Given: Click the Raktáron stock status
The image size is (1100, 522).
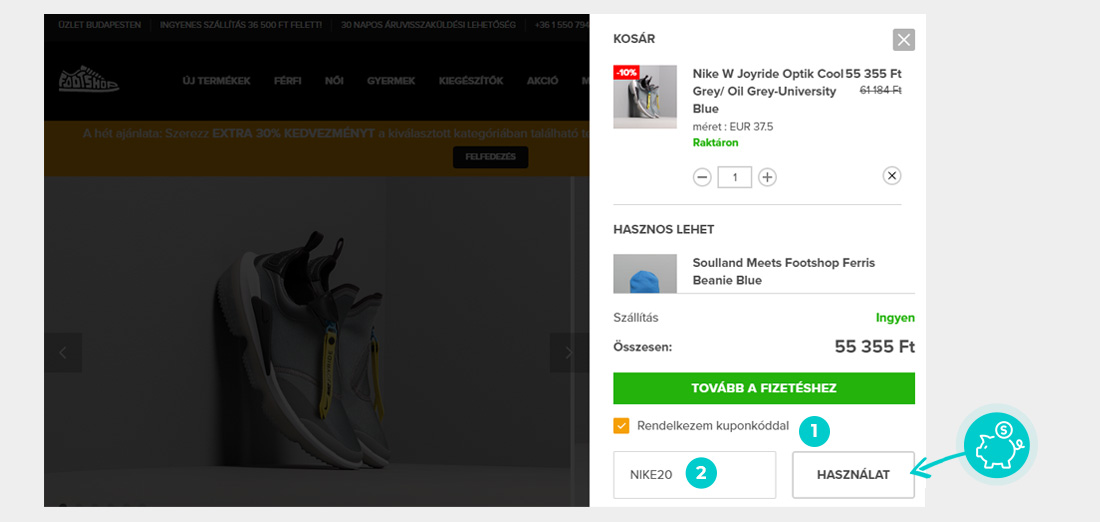Looking at the screenshot, I should 715,142.
